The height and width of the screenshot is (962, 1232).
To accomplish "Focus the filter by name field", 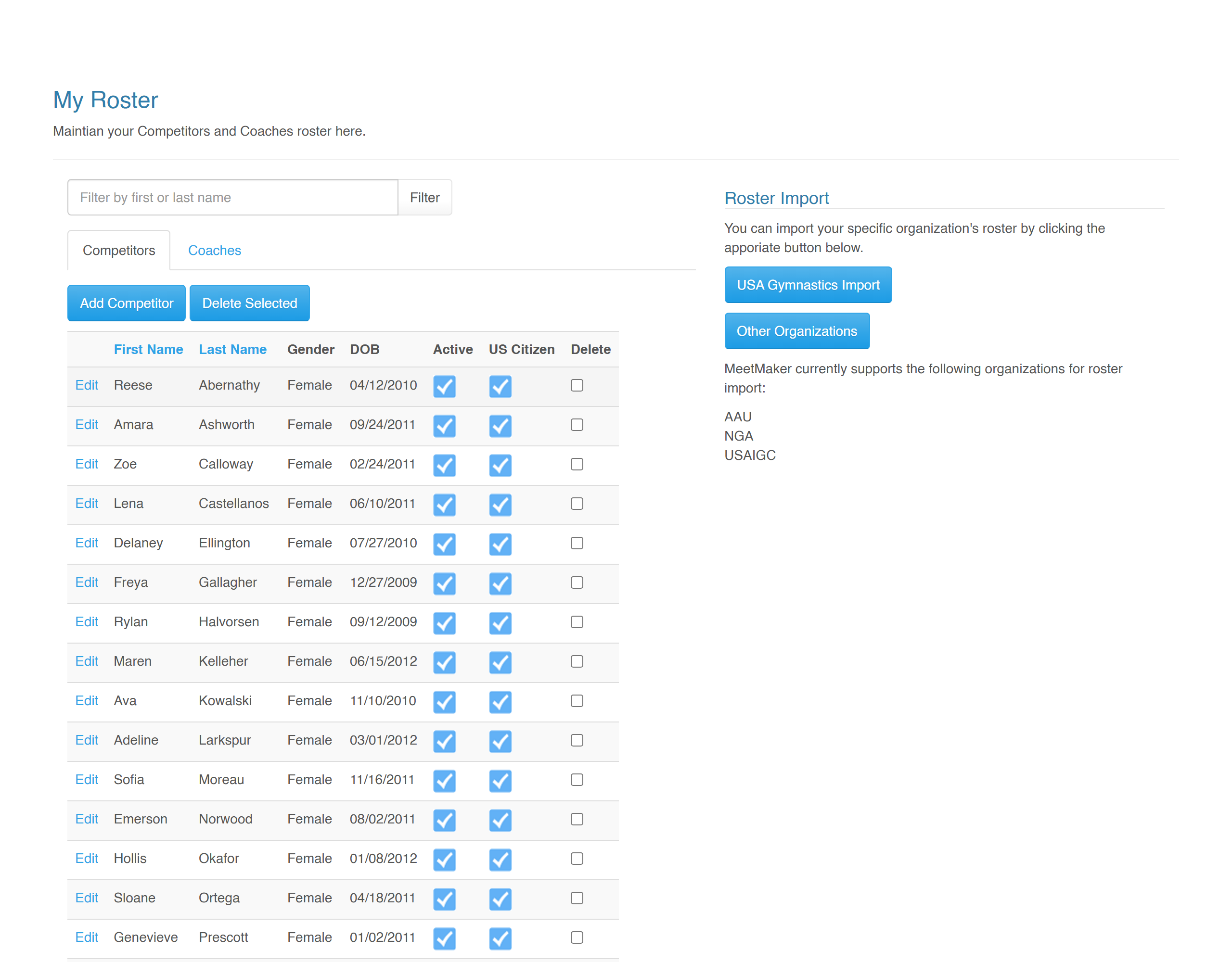I will click(x=232, y=197).
